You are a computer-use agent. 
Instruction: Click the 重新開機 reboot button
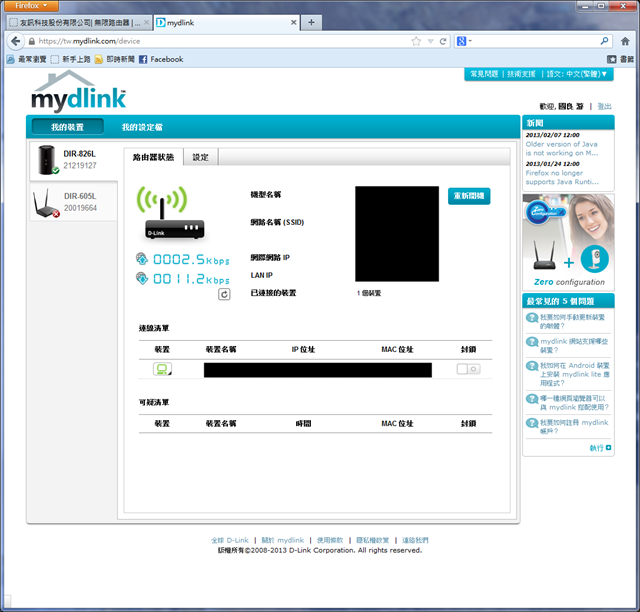pos(469,196)
